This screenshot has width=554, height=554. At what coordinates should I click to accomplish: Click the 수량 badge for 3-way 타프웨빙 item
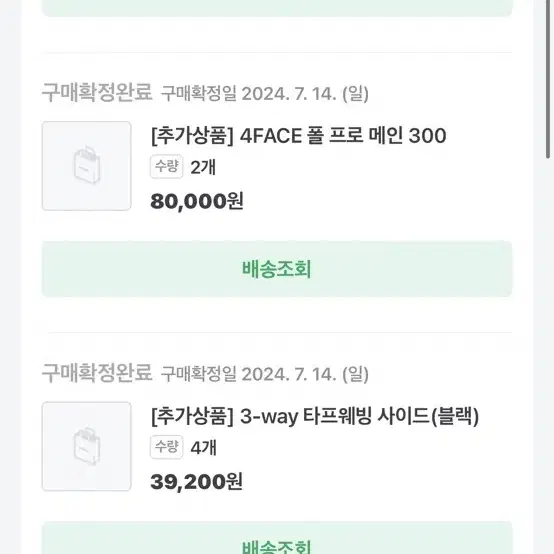(166, 447)
